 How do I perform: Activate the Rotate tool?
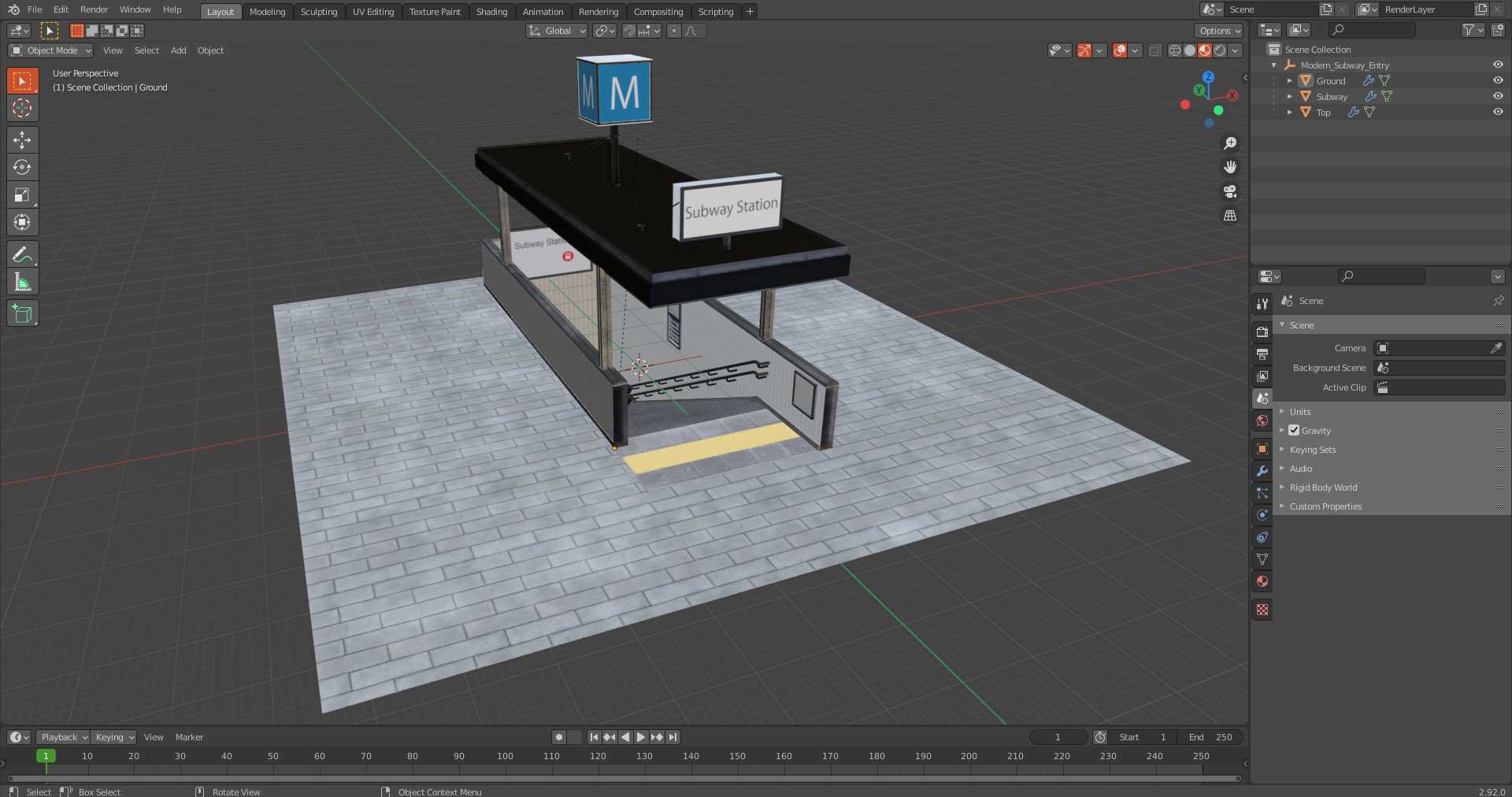(x=22, y=167)
